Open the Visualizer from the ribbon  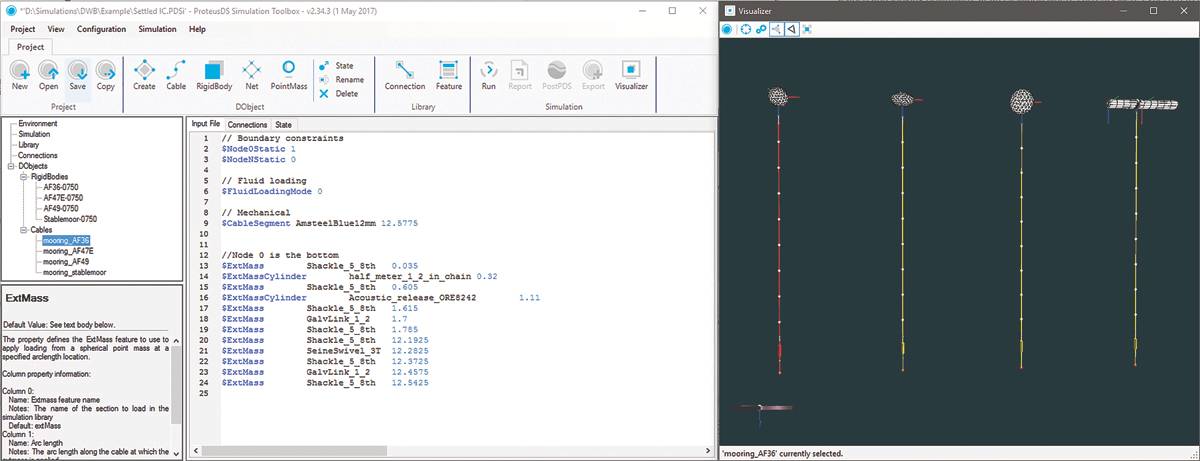[631, 76]
